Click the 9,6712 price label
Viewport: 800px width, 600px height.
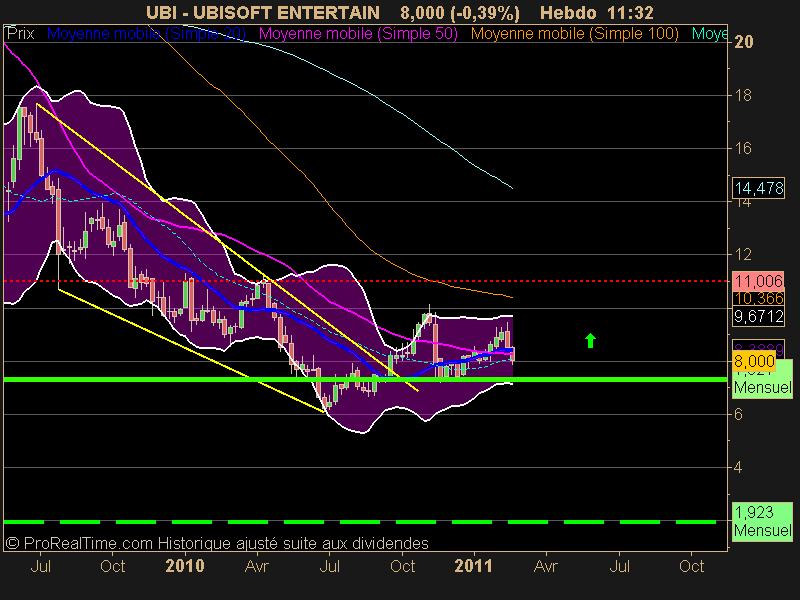(x=759, y=316)
